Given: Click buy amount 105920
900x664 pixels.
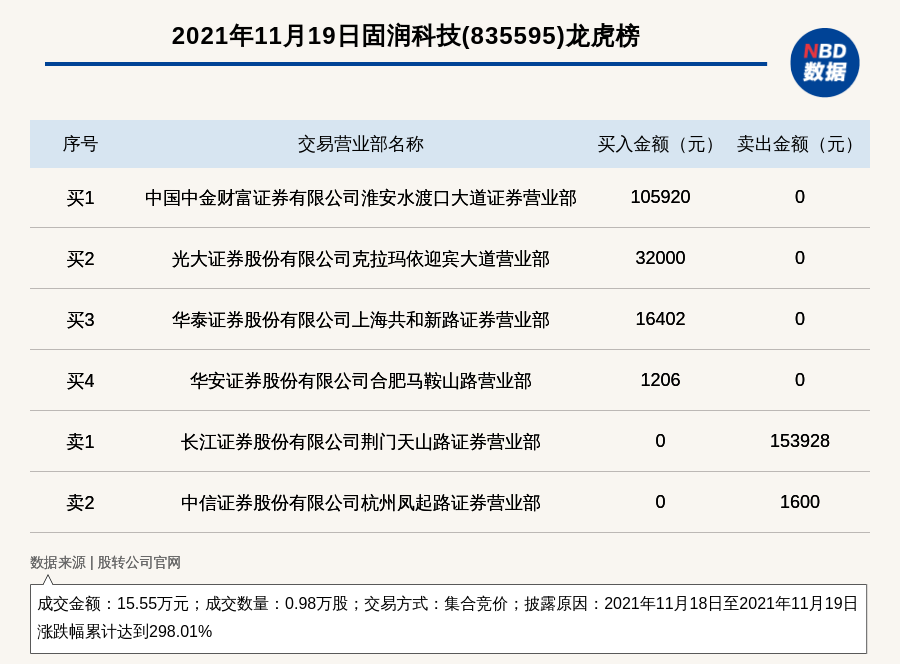Looking at the screenshot, I should point(660,197).
